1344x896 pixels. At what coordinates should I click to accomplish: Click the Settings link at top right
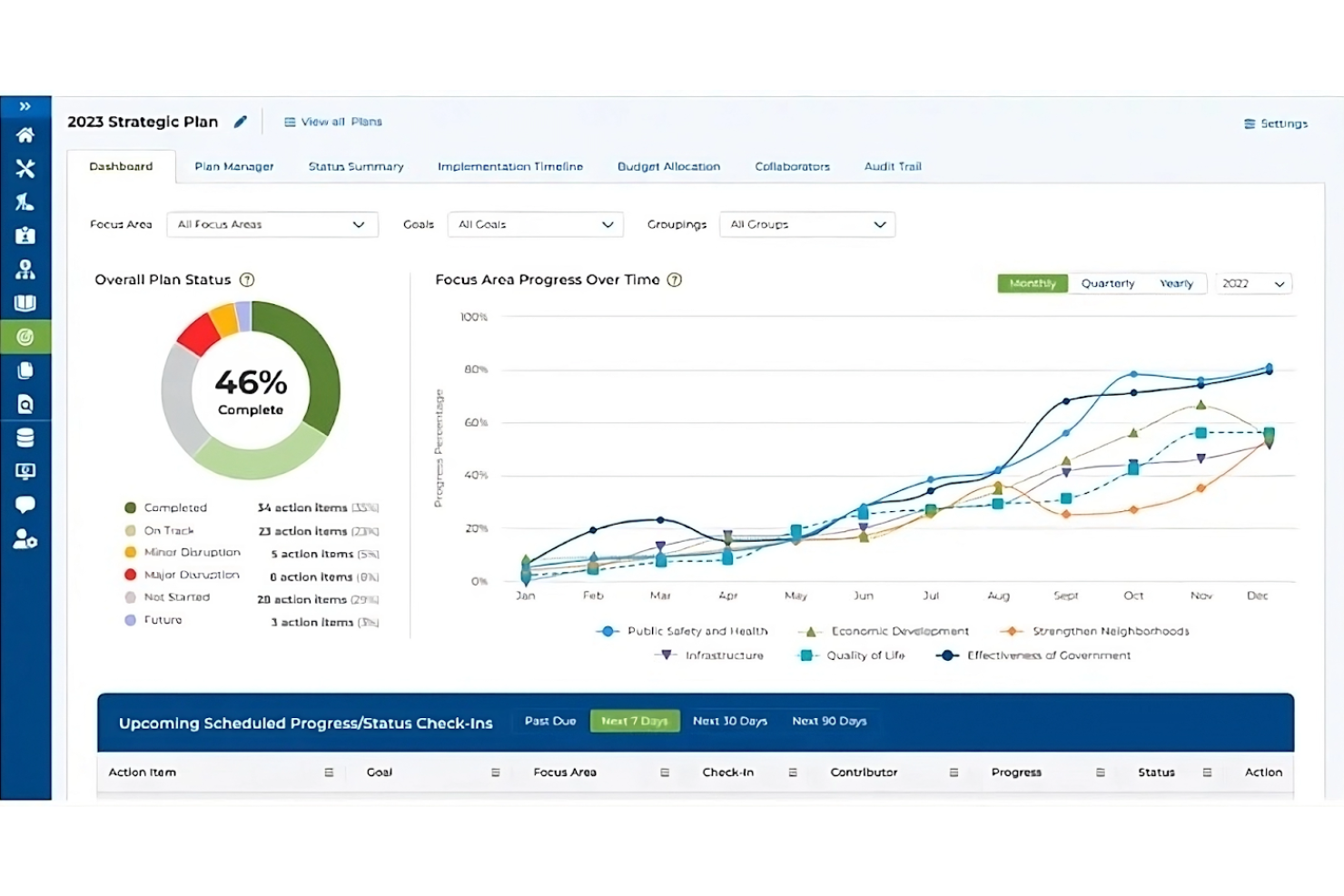(1275, 123)
